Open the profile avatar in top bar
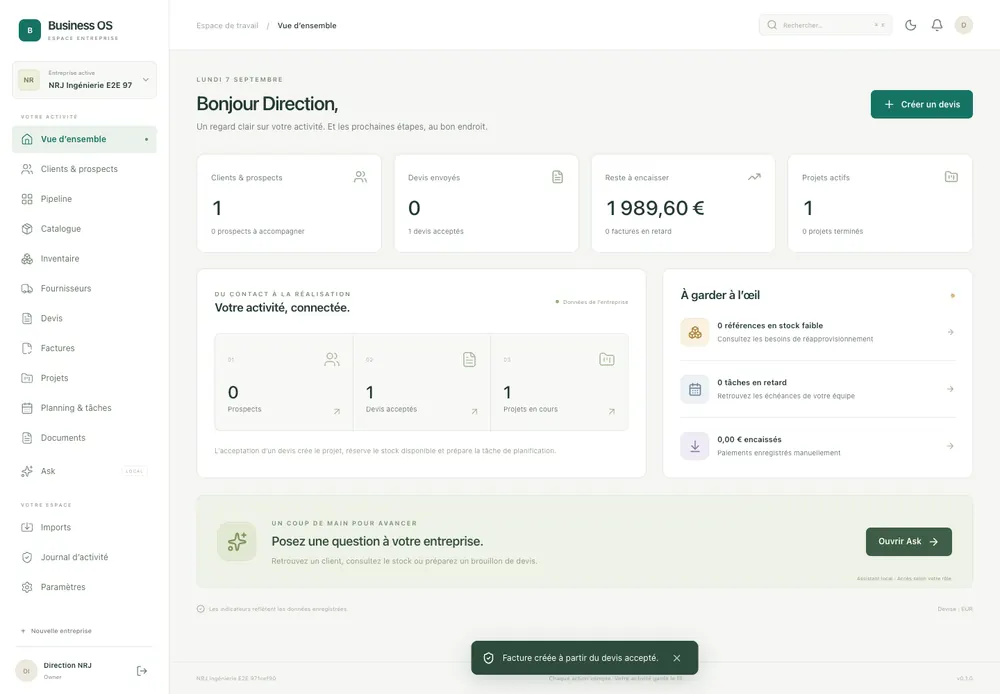The height and width of the screenshot is (694, 1000). (x=964, y=25)
